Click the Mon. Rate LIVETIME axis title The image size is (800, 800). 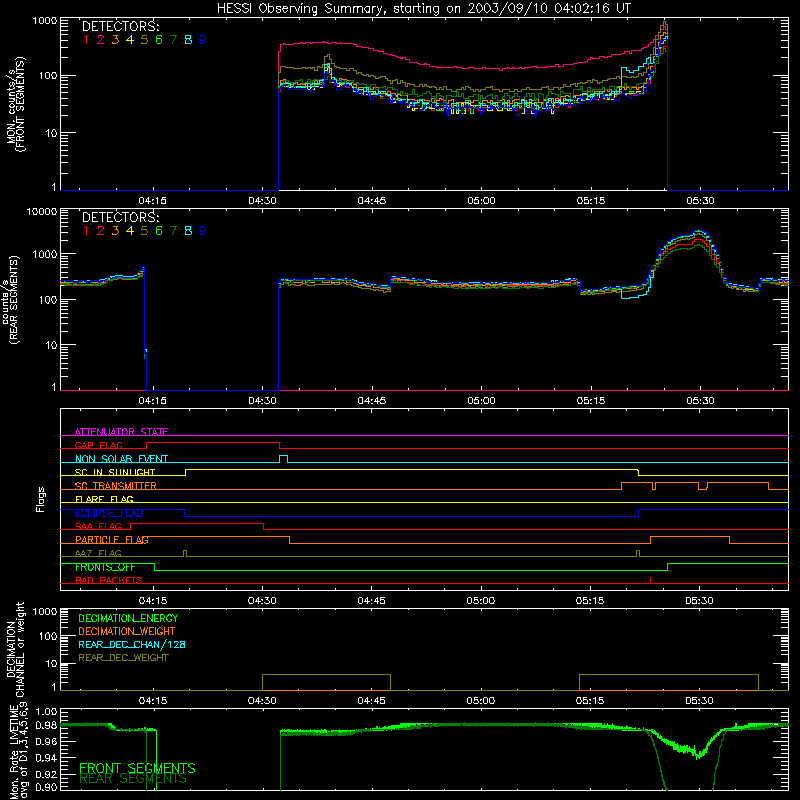pos(18,751)
